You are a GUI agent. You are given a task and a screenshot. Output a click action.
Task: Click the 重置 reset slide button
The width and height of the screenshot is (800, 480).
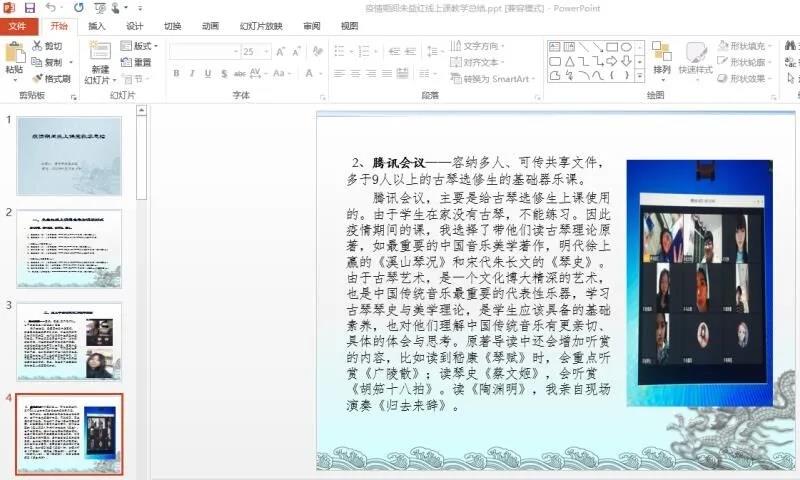tap(137, 62)
